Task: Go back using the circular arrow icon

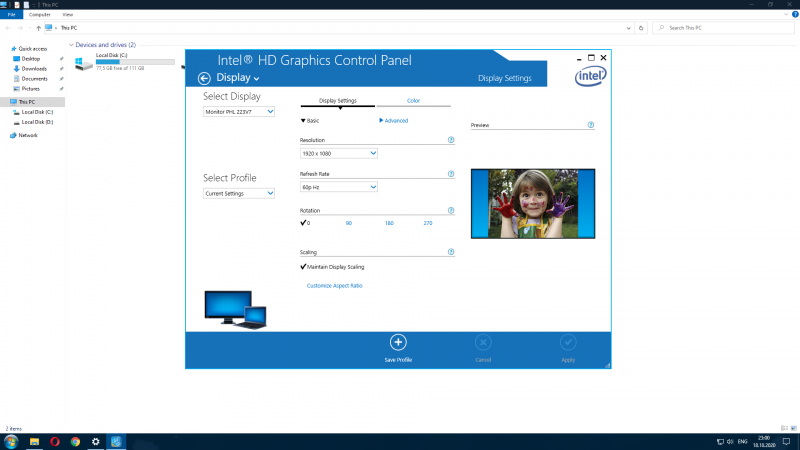Action: click(204, 78)
